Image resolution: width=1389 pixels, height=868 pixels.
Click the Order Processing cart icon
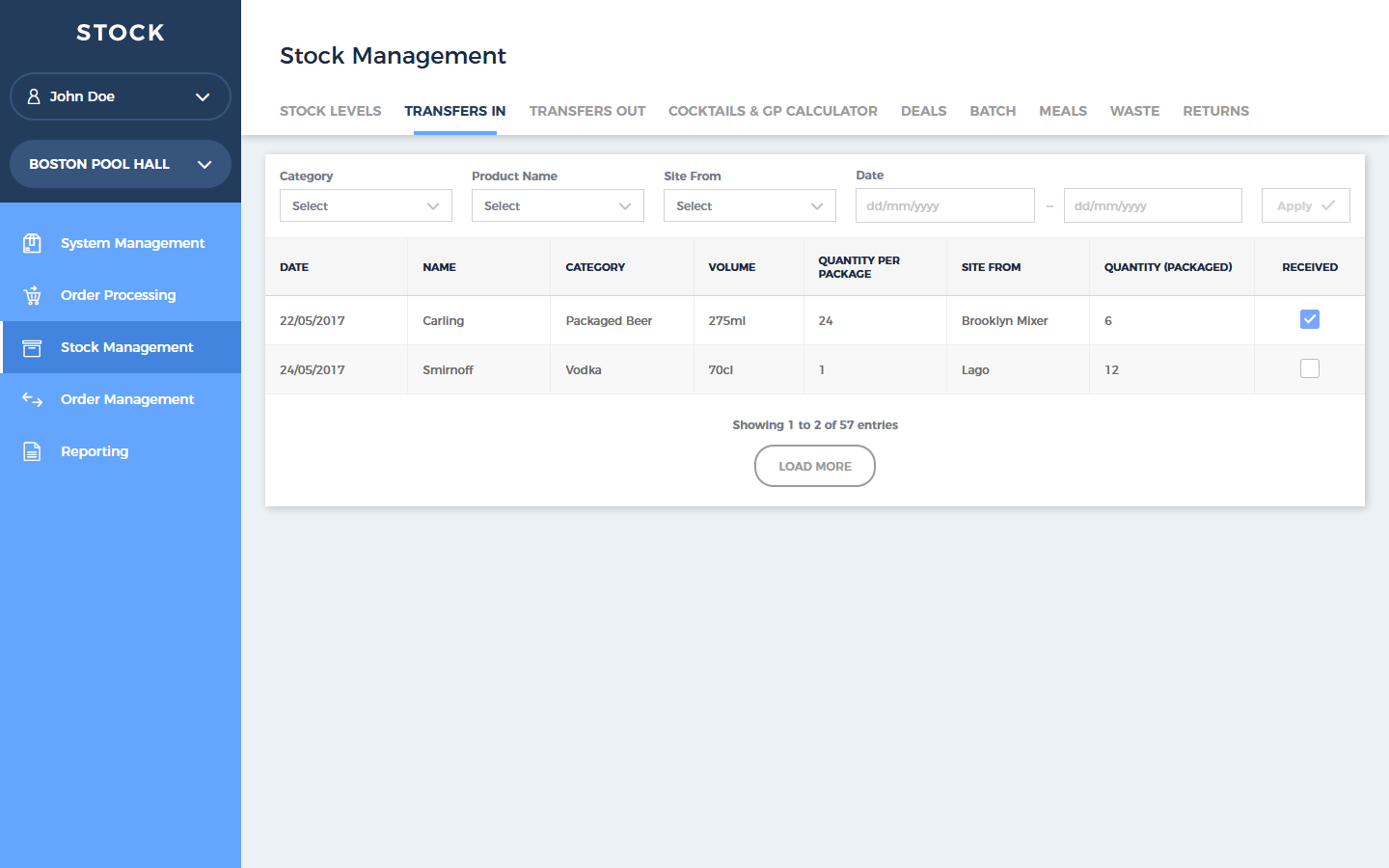click(32, 295)
